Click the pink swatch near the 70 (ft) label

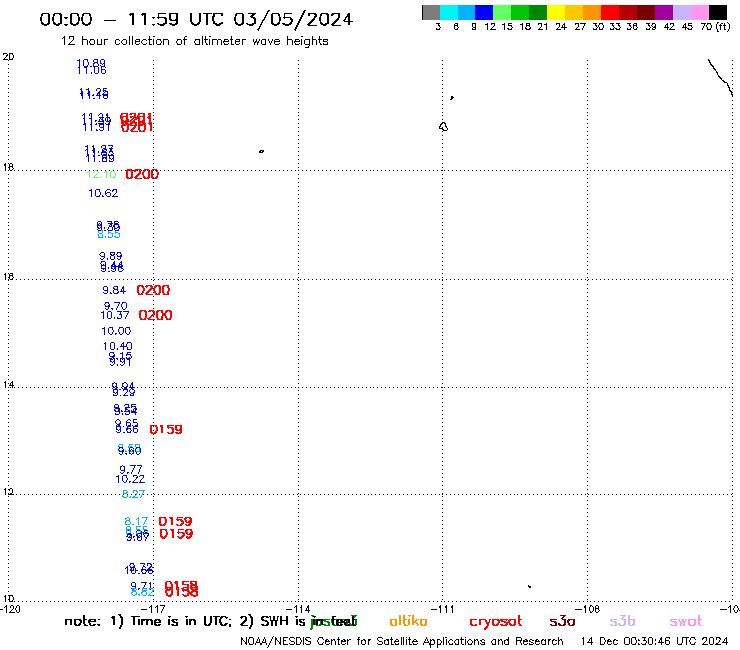click(x=699, y=12)
